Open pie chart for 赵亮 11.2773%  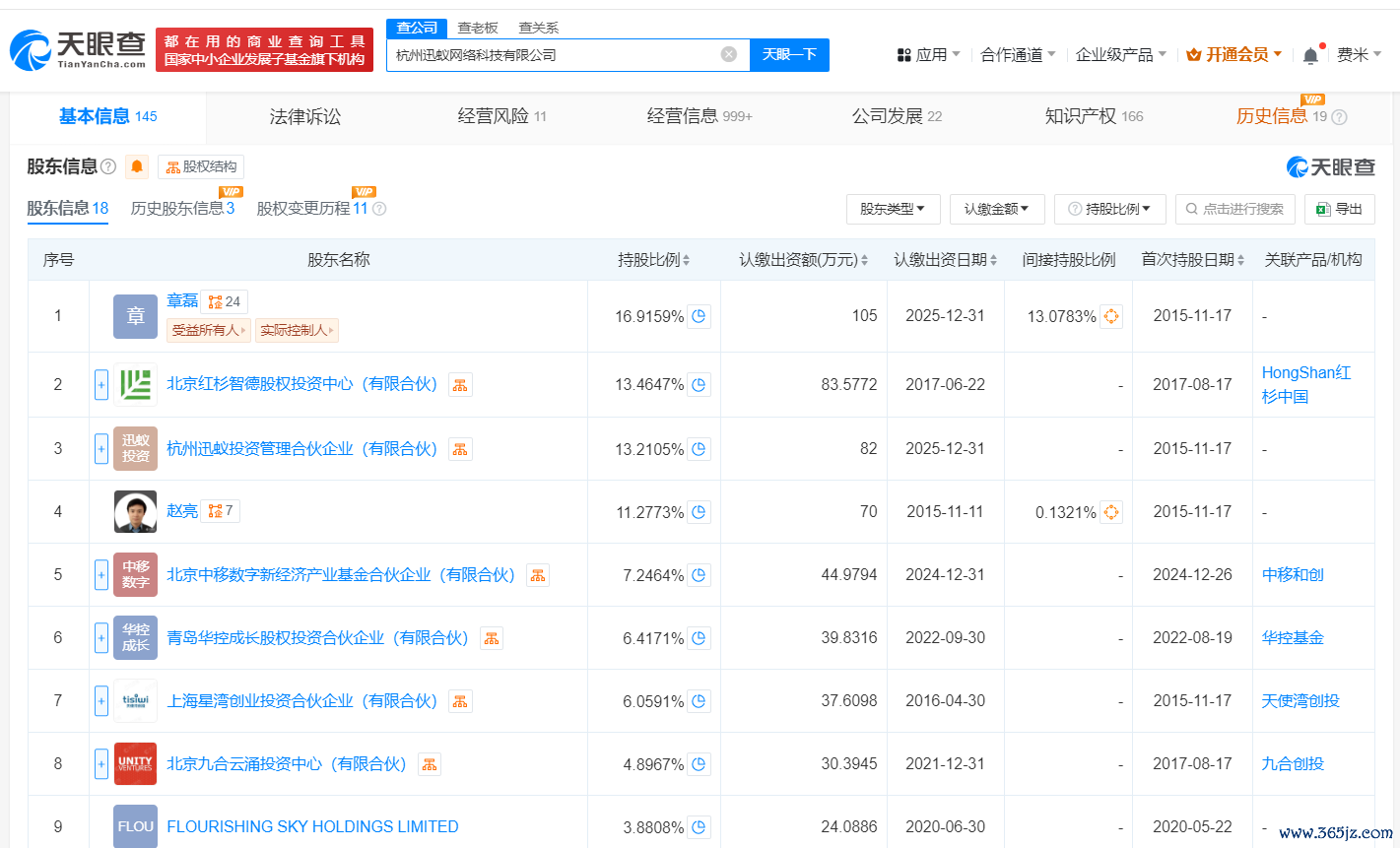(x=699, y=512)
